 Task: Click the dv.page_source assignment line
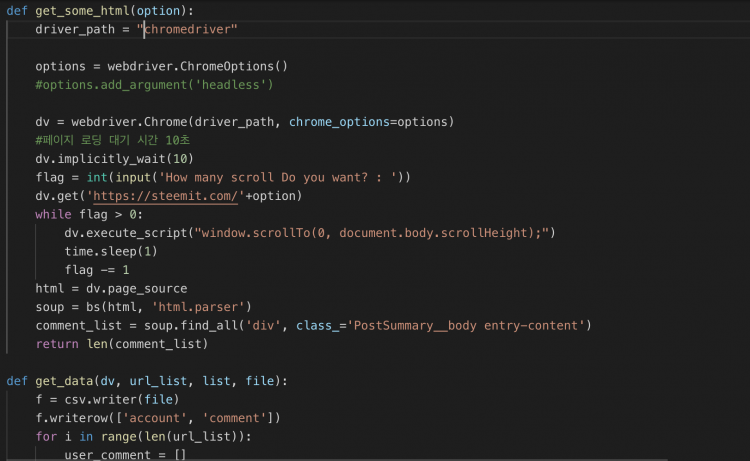110,288
